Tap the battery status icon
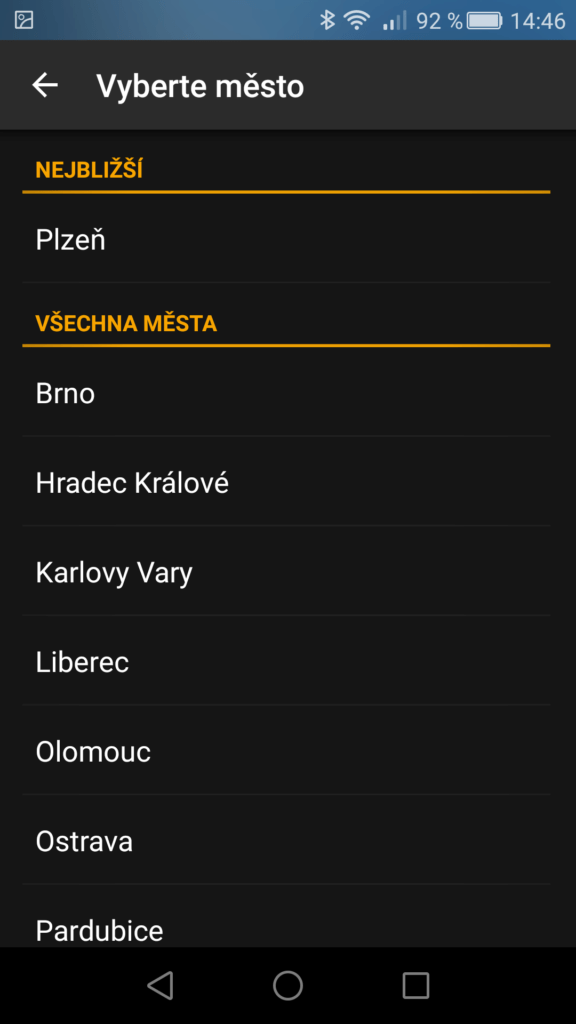Screen dimensions: 576x1024 tap(484, 20)
